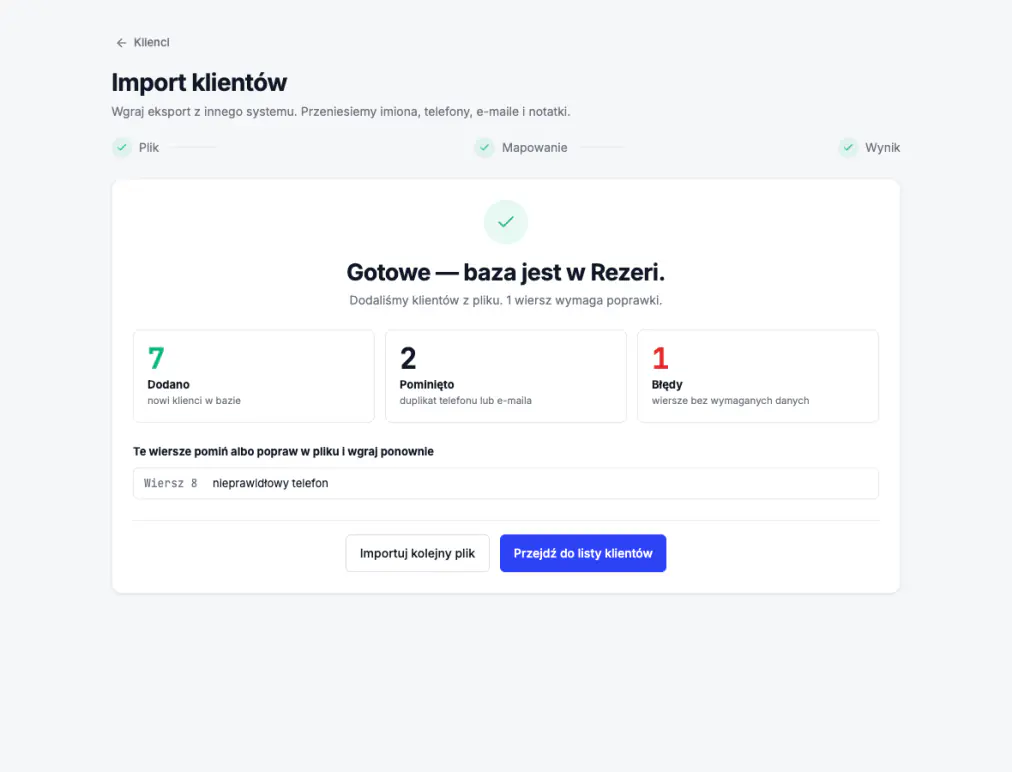The height and width of the screenshot is (772, 1012).
Task: Click 'Gotowe — baza jest w Rezeri.' heading
Action: 506,272
